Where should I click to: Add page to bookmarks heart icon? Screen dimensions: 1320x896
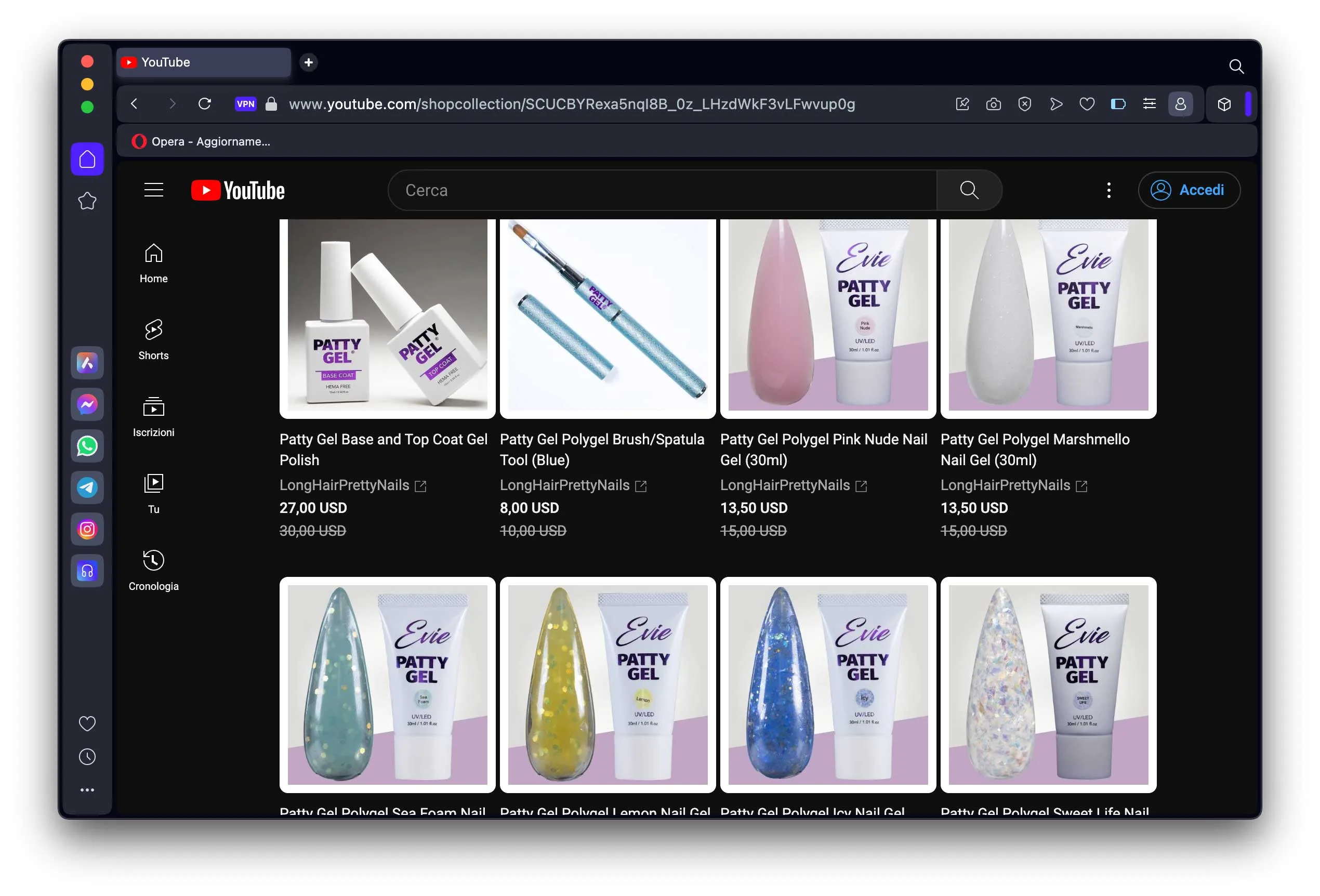pos(1087,104)
